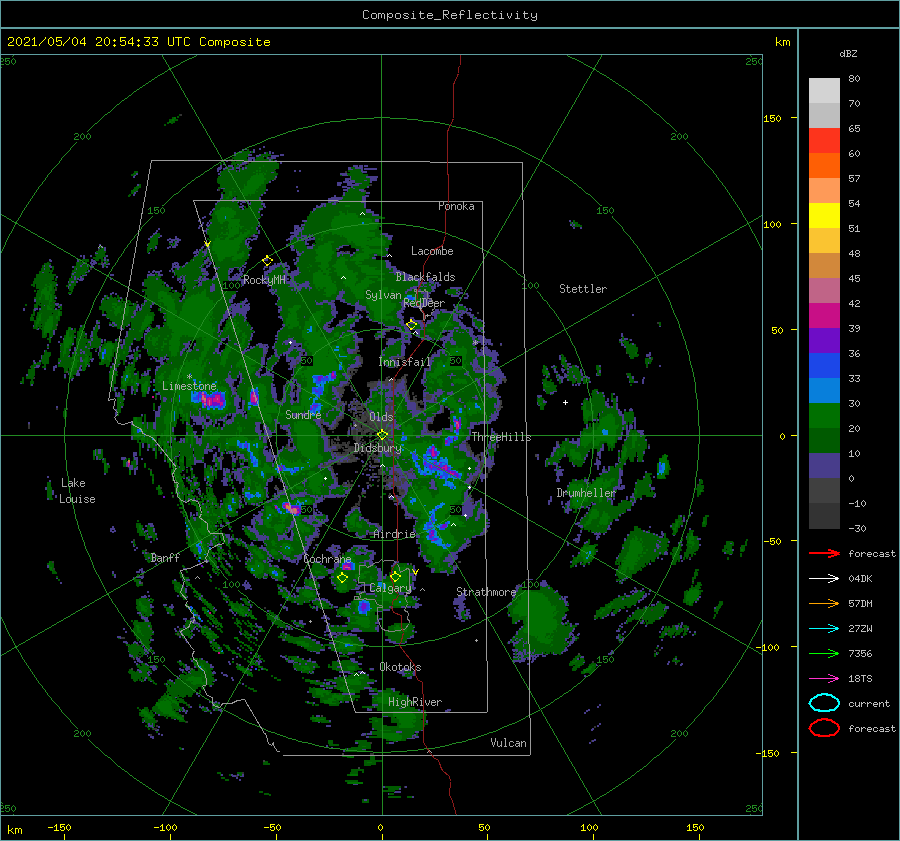Image resolution: width=900 pixels, height=841 pixels.
Task: Click the RockyMH label
Action: [x=264, y=280]
